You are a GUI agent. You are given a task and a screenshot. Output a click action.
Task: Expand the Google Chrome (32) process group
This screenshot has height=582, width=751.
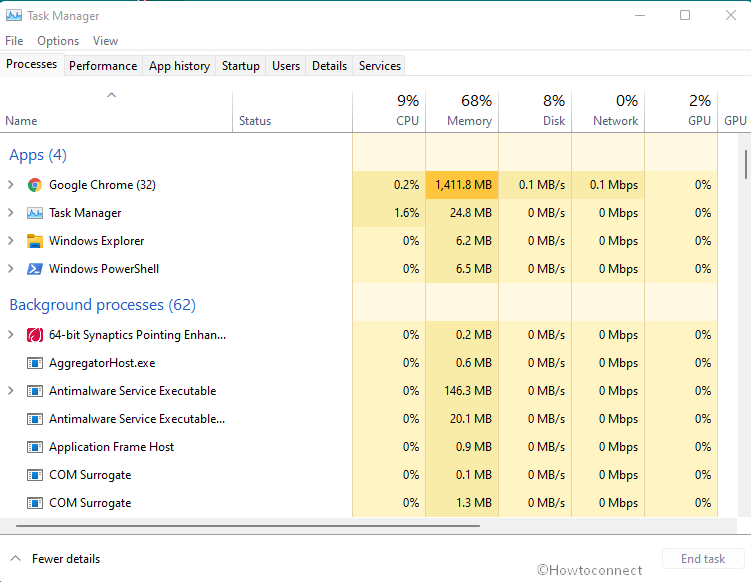click(x=11, y=185)
